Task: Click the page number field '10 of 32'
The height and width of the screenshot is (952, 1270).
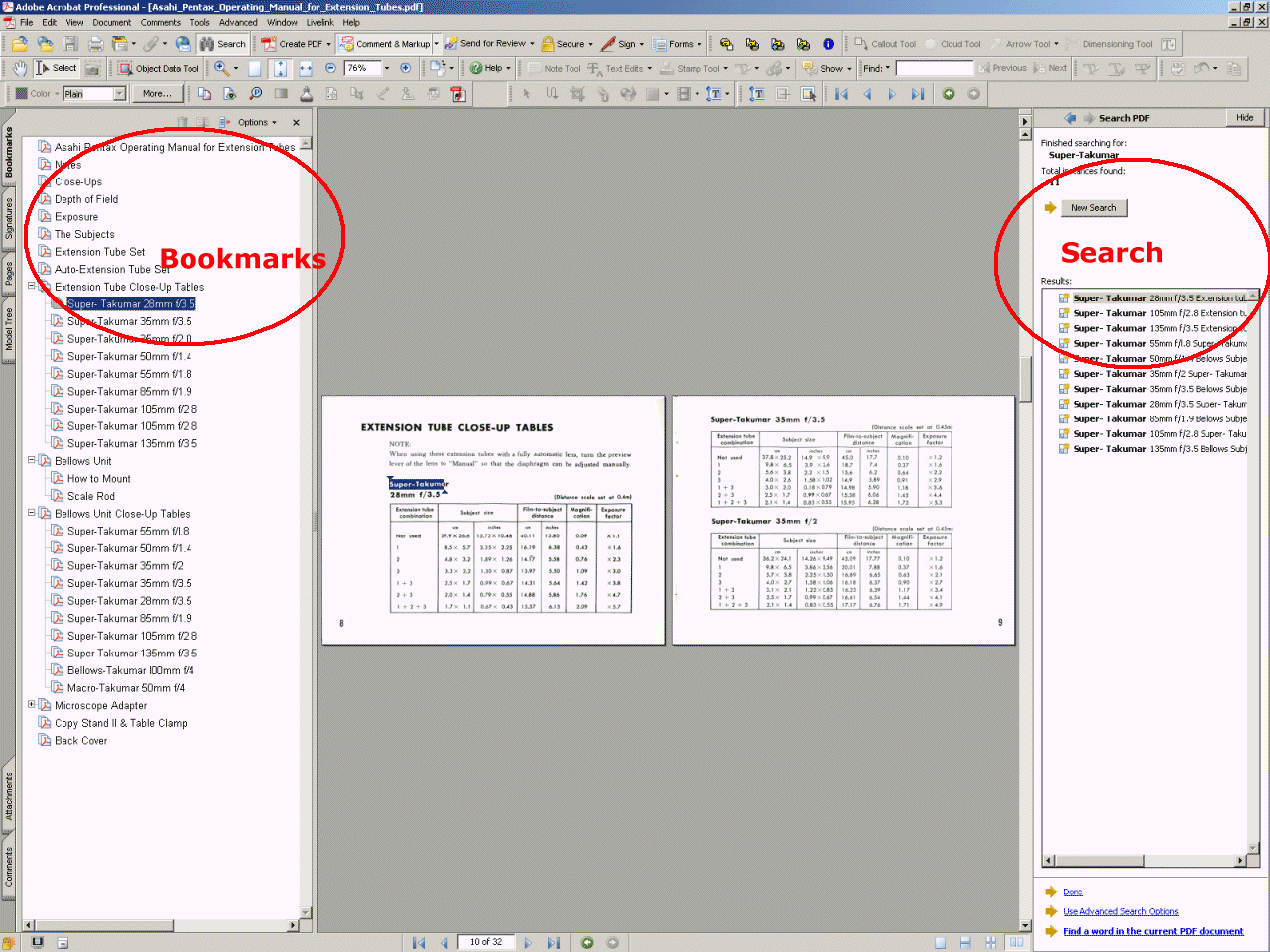Action: pos(486,942)
